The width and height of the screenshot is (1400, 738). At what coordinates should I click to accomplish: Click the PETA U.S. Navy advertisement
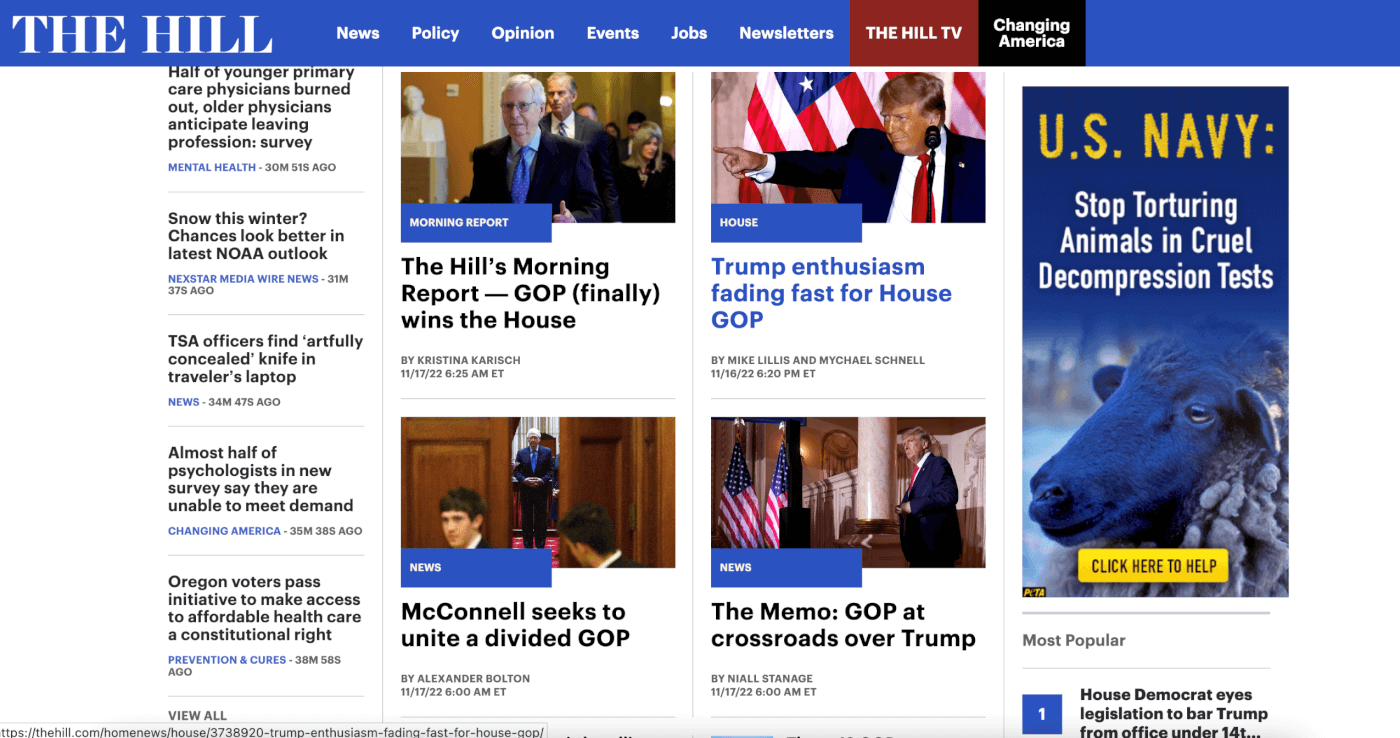(x=1155, y=341)
